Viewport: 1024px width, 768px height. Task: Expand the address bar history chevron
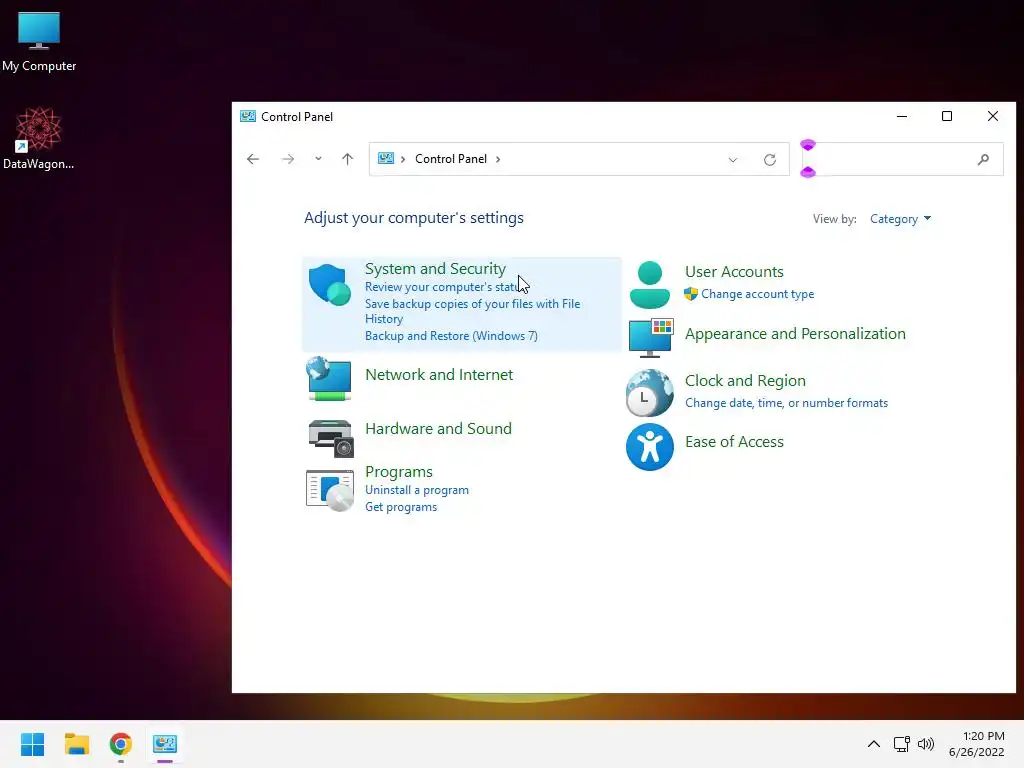(x=733, y=159)
